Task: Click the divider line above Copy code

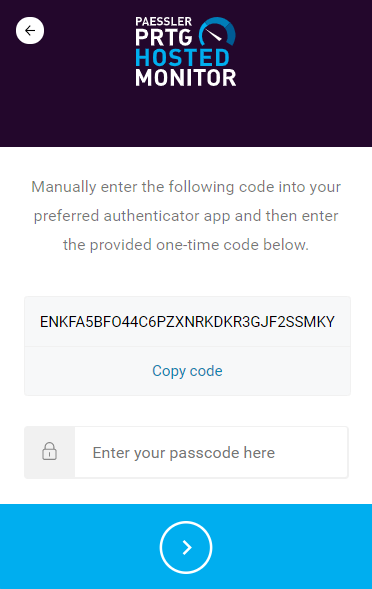Action: coord(187,346)
